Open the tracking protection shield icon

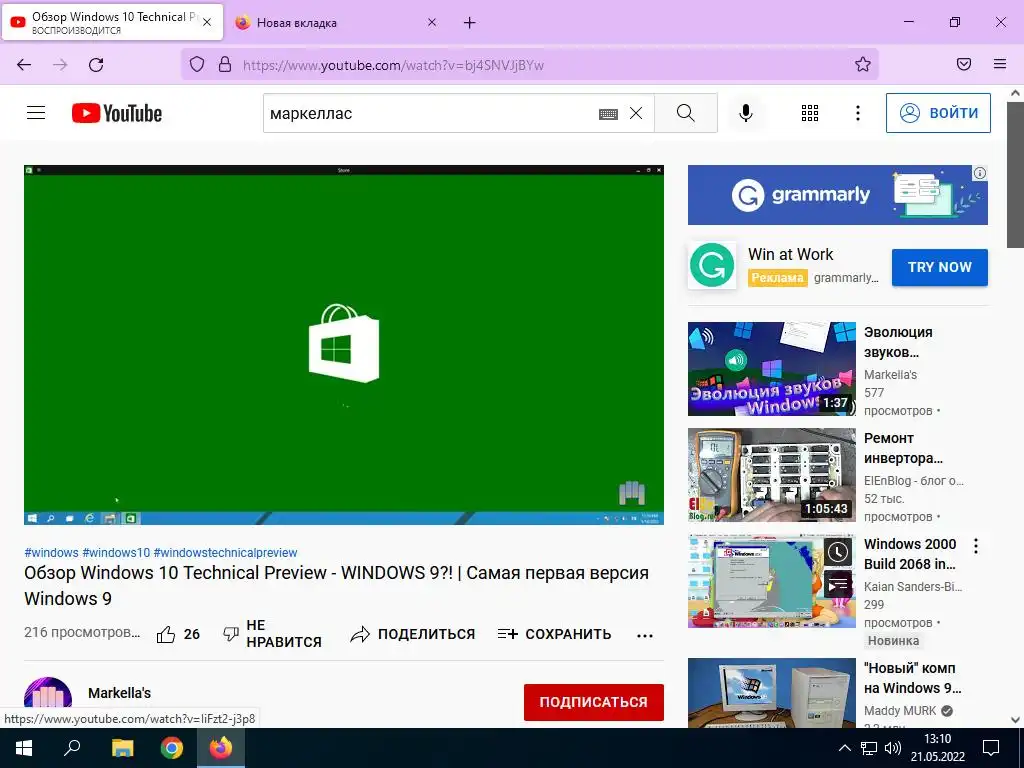(197, 64)
